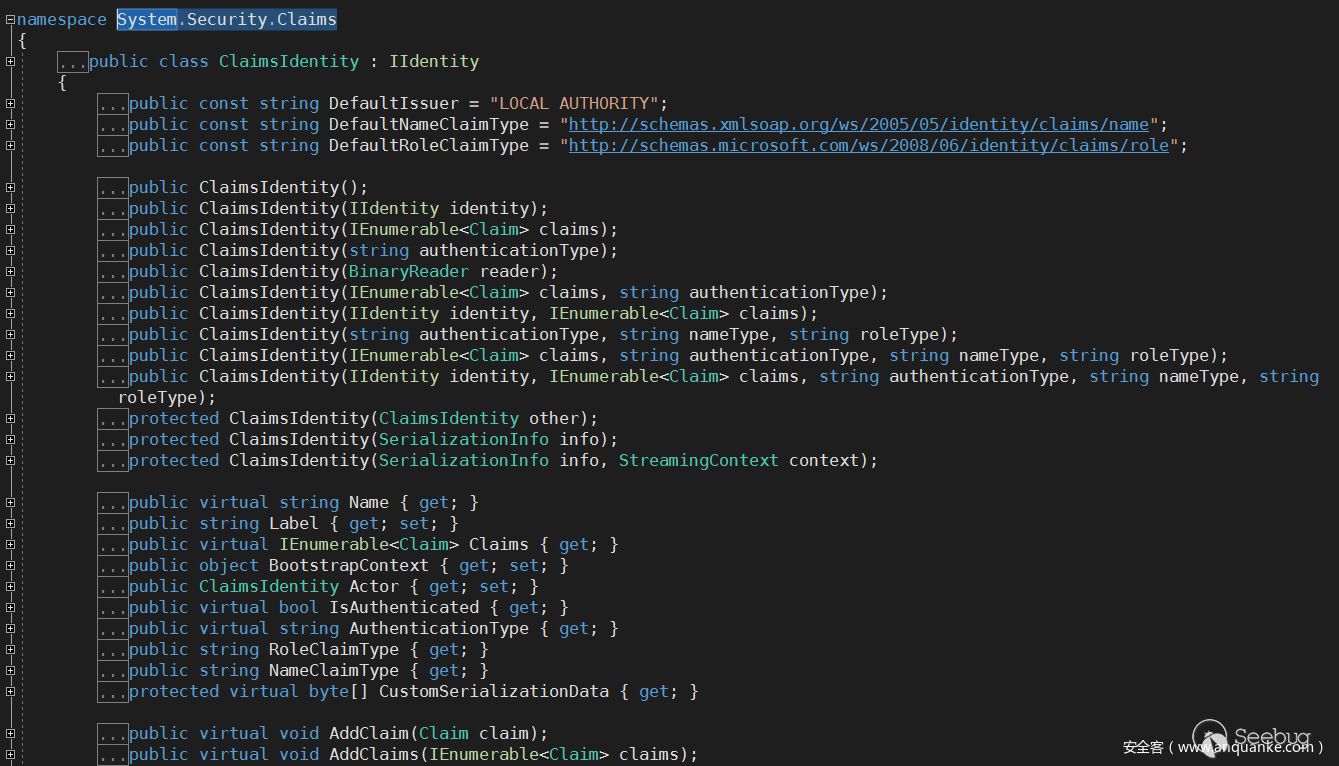Click 'StreamingContext' type name

[699, 460]
